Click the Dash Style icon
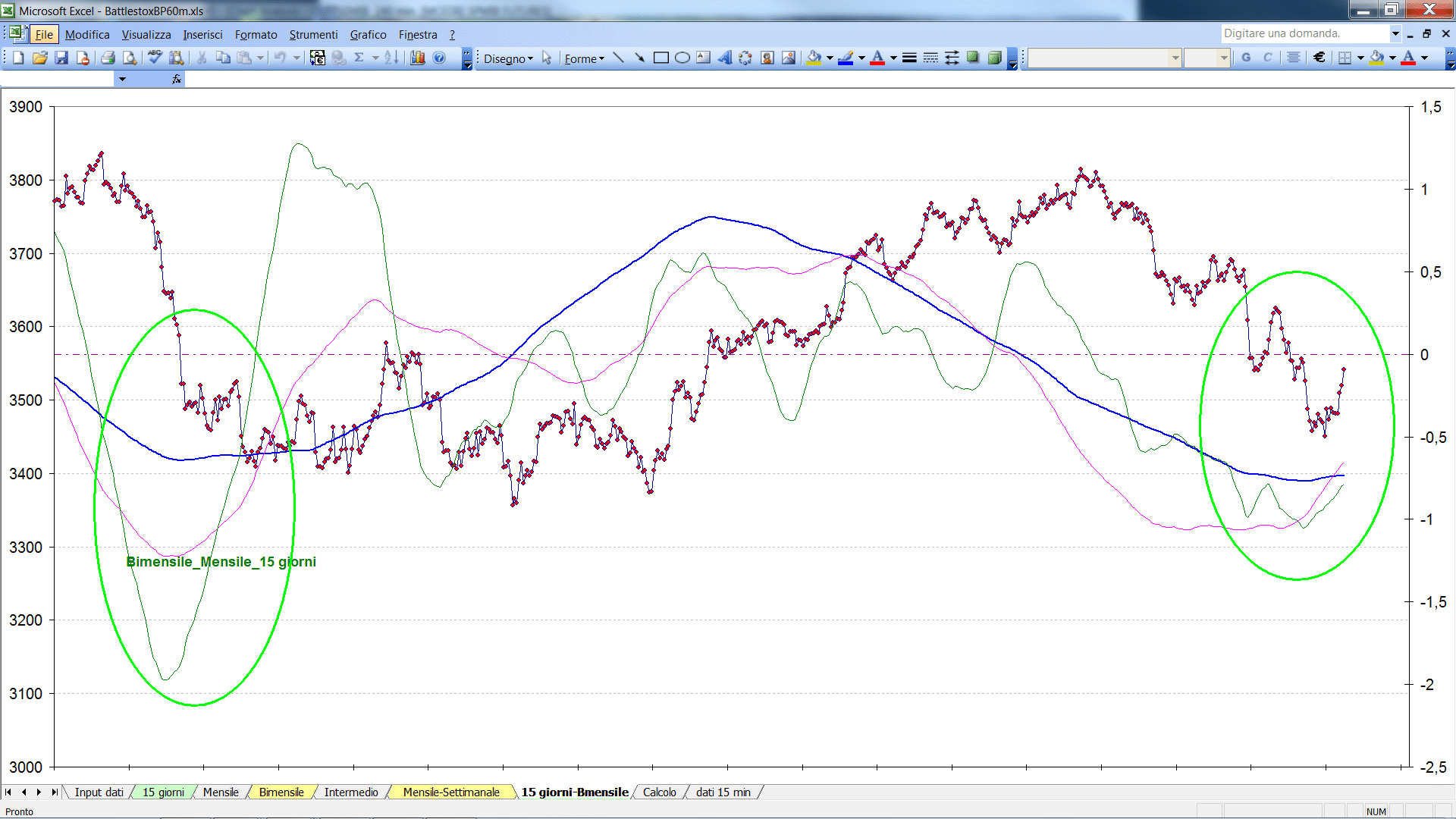Viewport: 1456px width, 819px height. coord(930,58)
